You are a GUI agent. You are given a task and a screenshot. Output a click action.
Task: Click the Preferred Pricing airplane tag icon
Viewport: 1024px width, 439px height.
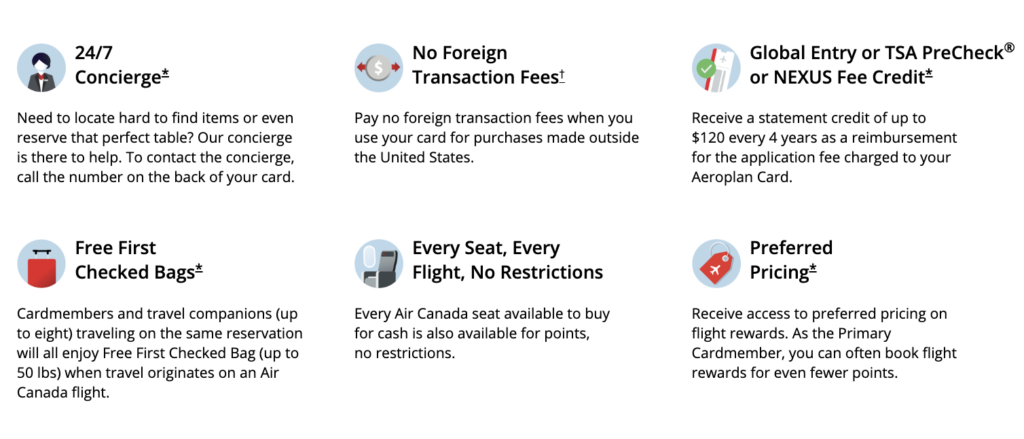[716, 262]
